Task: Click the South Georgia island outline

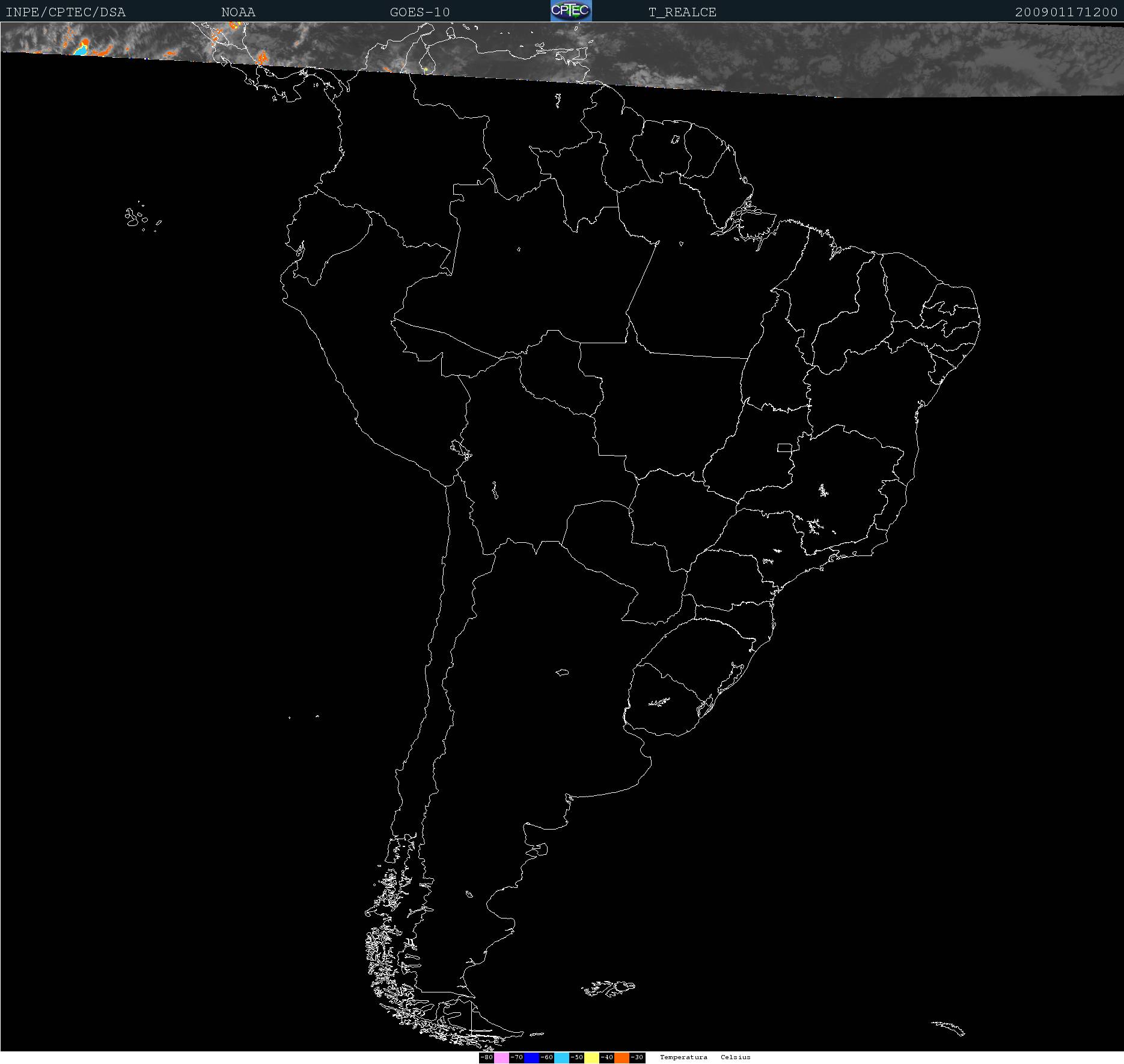Action: [948, 1027]
